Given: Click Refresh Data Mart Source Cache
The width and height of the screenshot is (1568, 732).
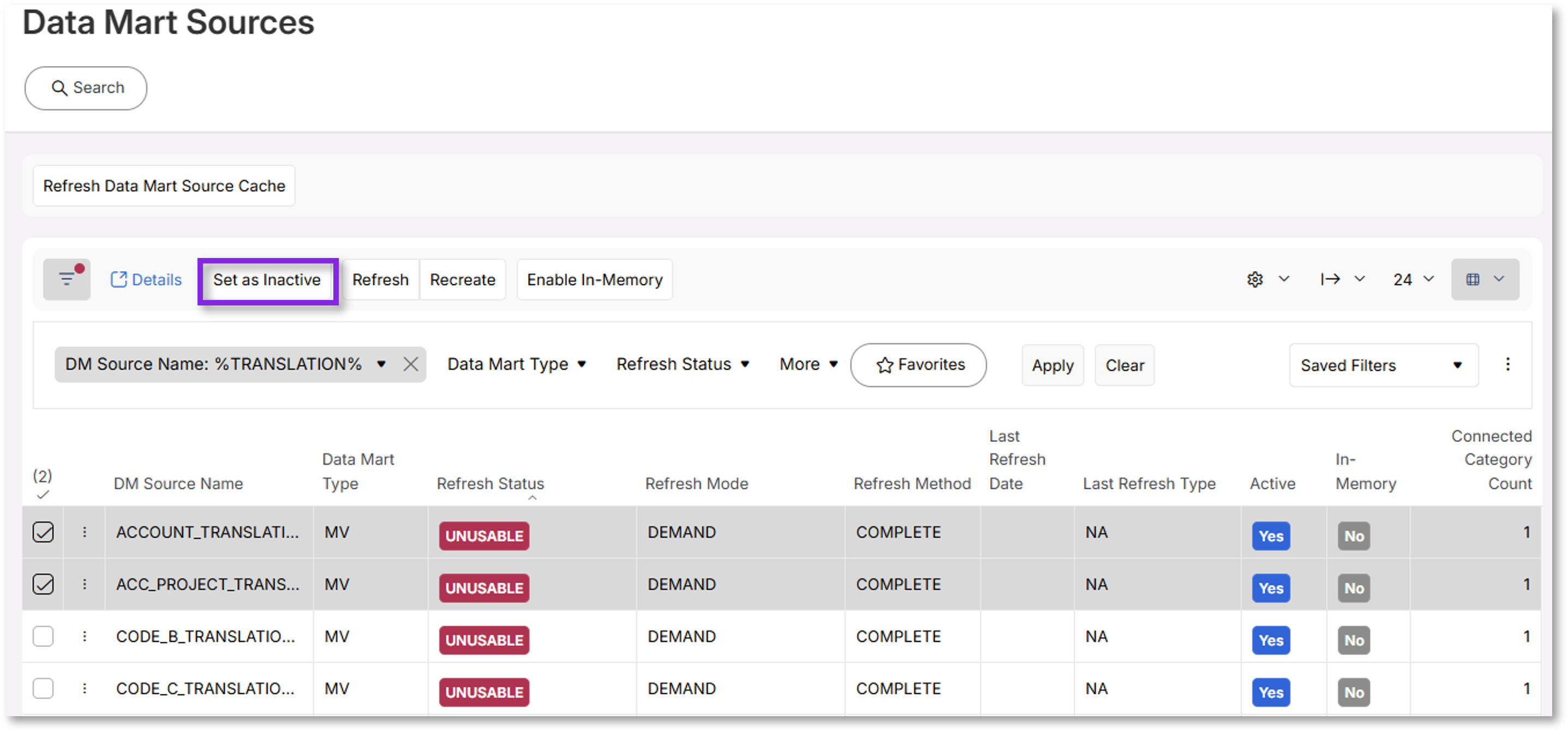Looking at the screenshot, I should [164, 186].
